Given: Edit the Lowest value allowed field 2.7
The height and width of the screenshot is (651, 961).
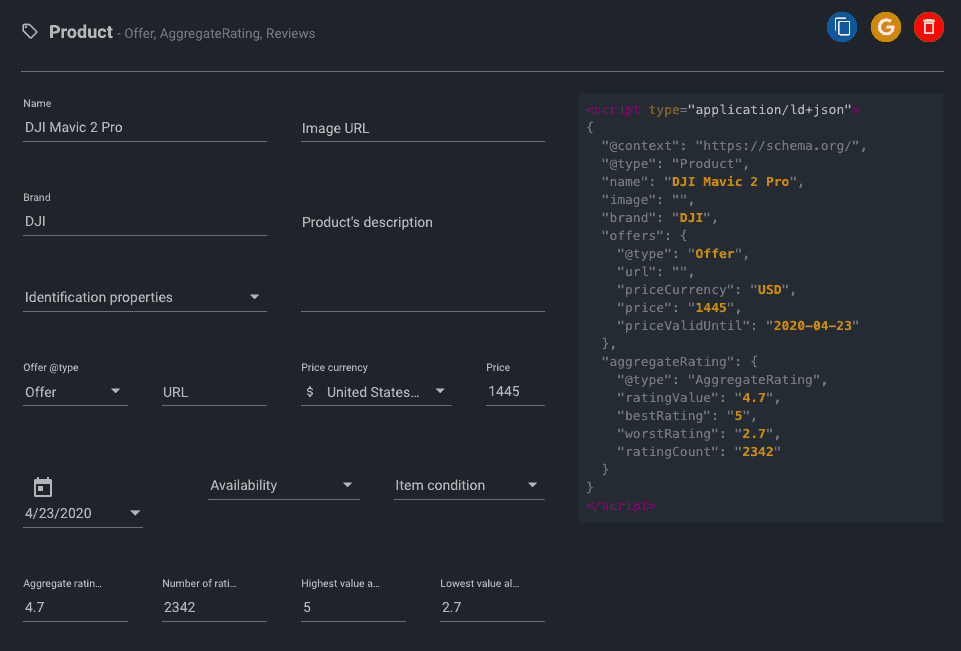Looking at the screenshot, I should (x=492, y=607).
